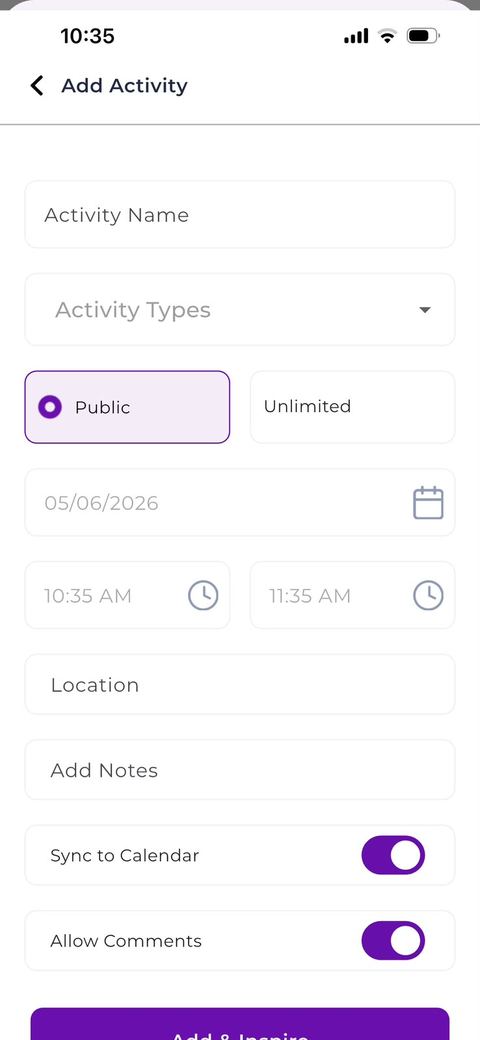Turn off Sync to Calendar switch
This screenshot has height=1040, width=480.
[x=393, y=855]
